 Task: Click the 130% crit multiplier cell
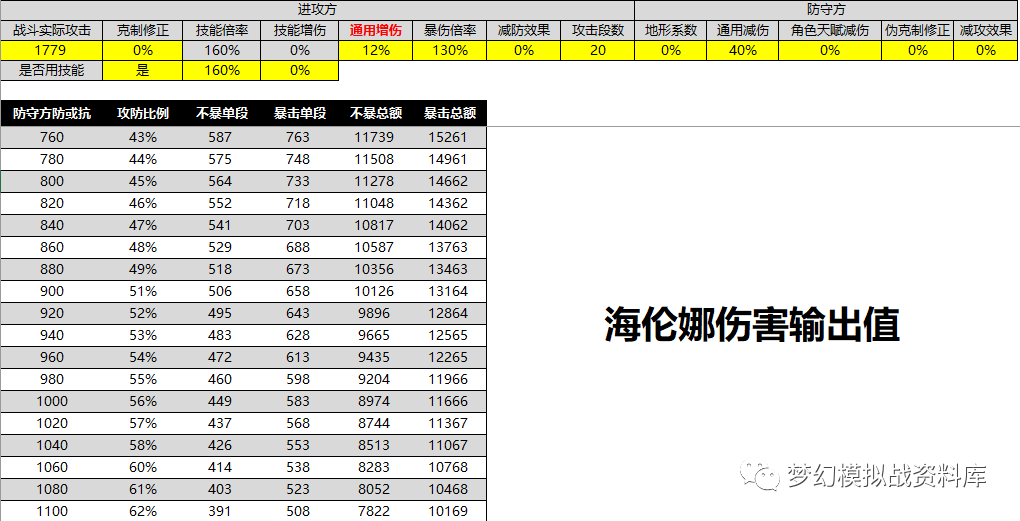coord(450,51)
